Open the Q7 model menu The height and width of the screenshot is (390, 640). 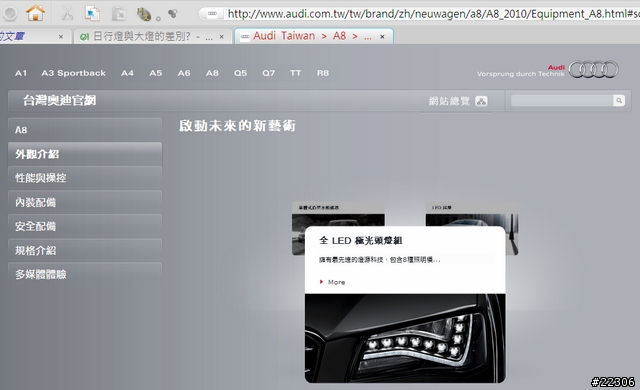click(x=269, y=73)
